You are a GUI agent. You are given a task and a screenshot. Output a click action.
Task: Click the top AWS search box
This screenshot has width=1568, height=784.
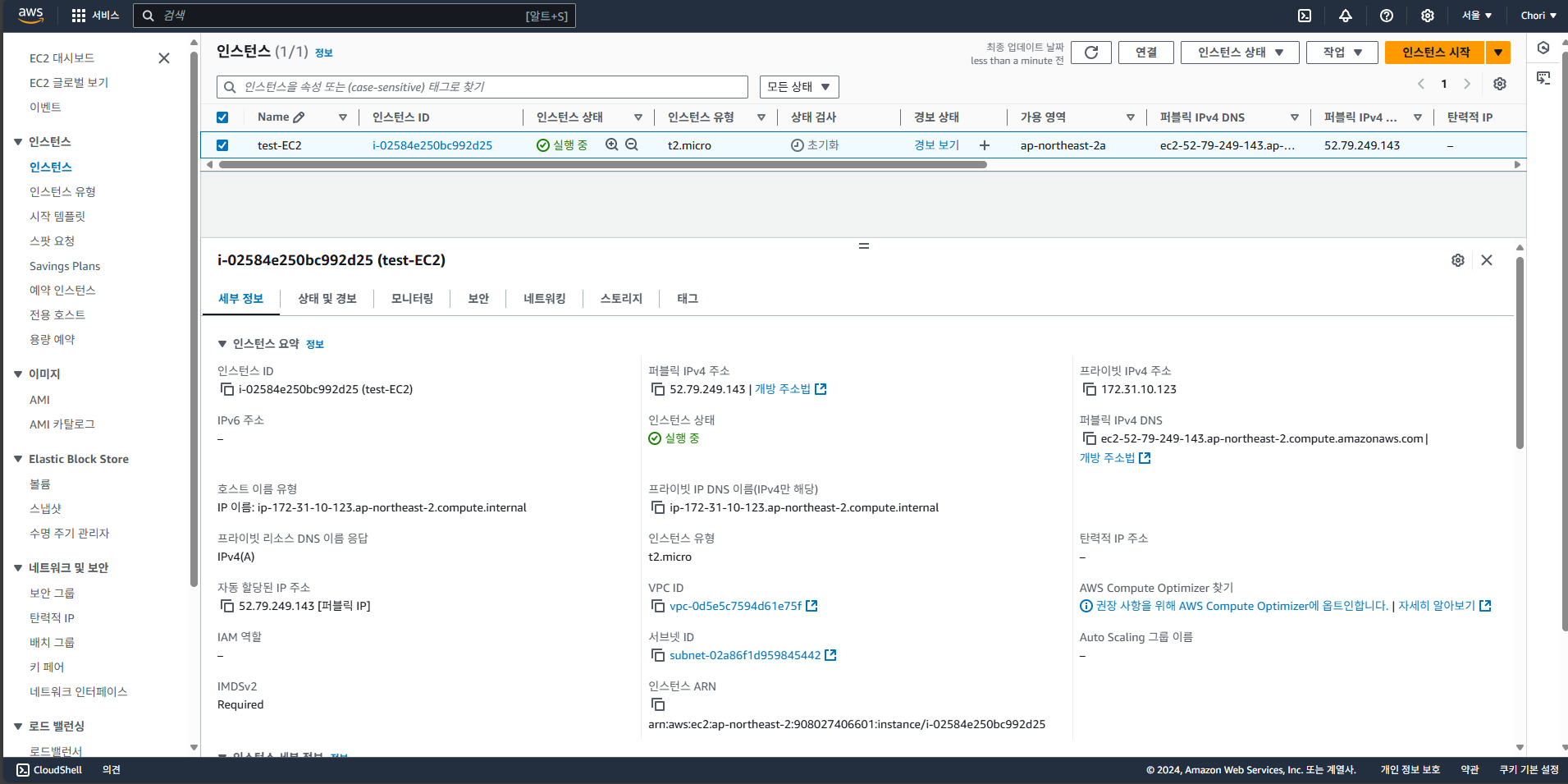[x=354, y=16]
